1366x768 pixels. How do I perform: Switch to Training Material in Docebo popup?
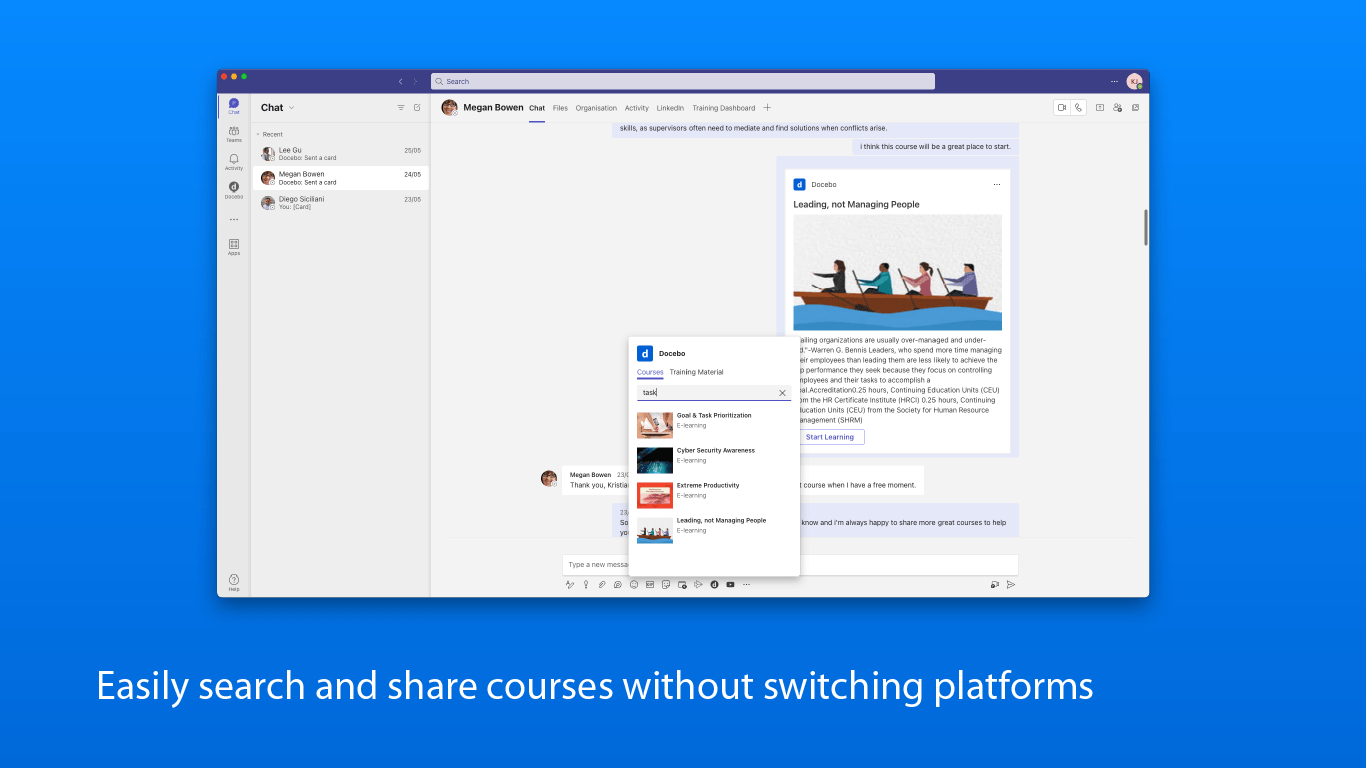coord(696,372)
